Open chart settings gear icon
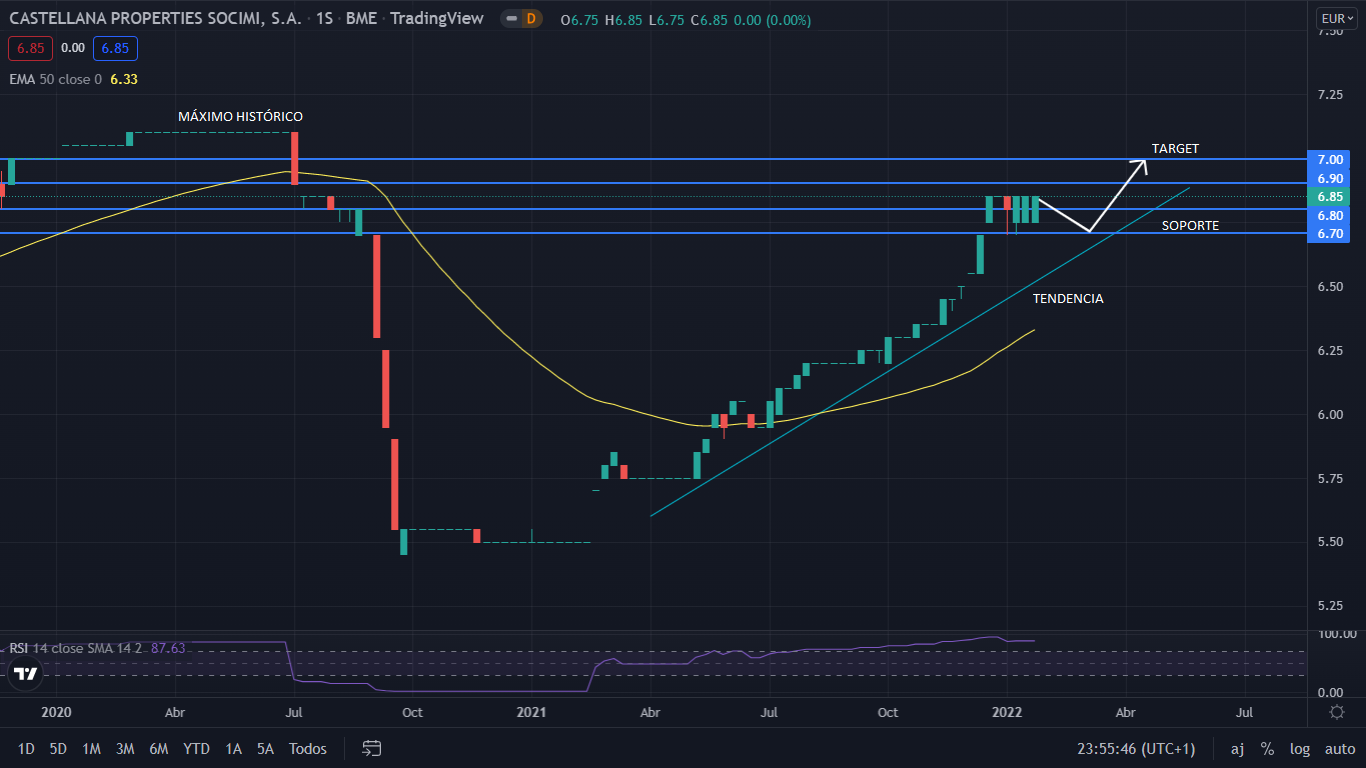This screenshot has width=1366, height=768. [x=1336, y=712]
